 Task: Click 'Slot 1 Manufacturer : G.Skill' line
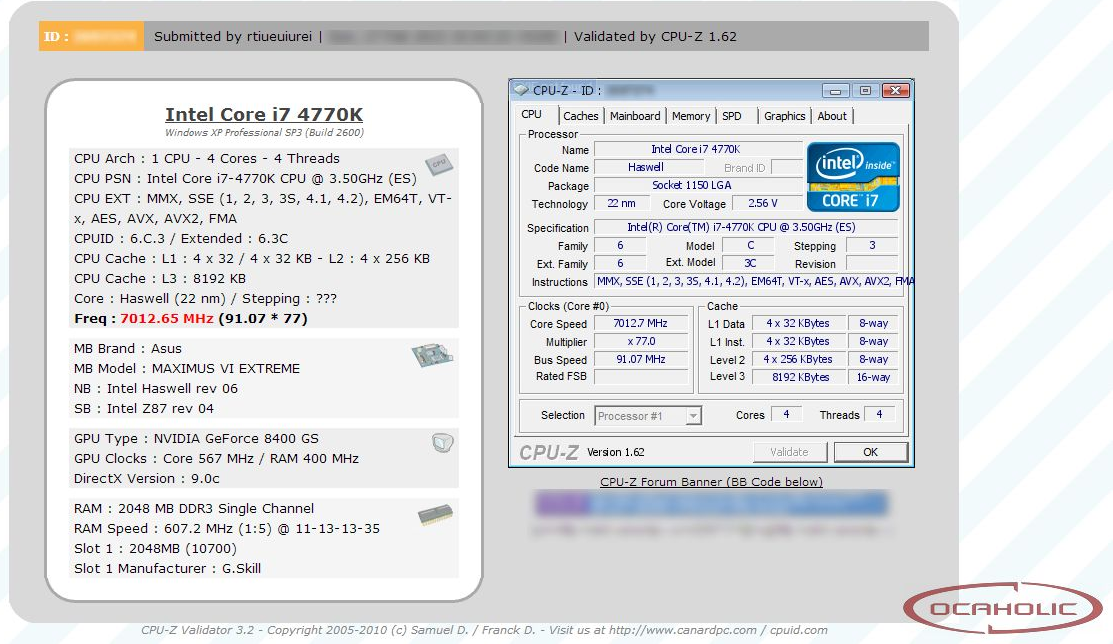click(x=168, y=568)
